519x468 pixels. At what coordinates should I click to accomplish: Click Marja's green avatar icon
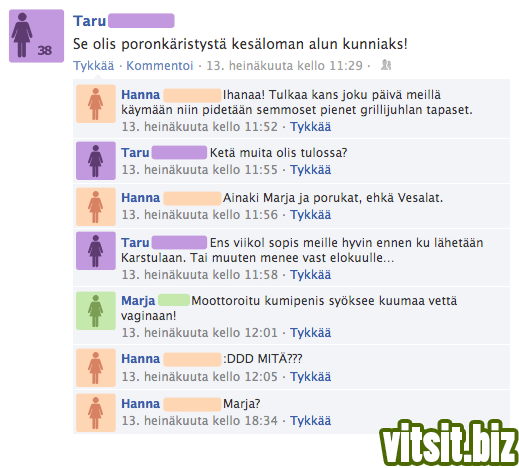pos(96,311)
